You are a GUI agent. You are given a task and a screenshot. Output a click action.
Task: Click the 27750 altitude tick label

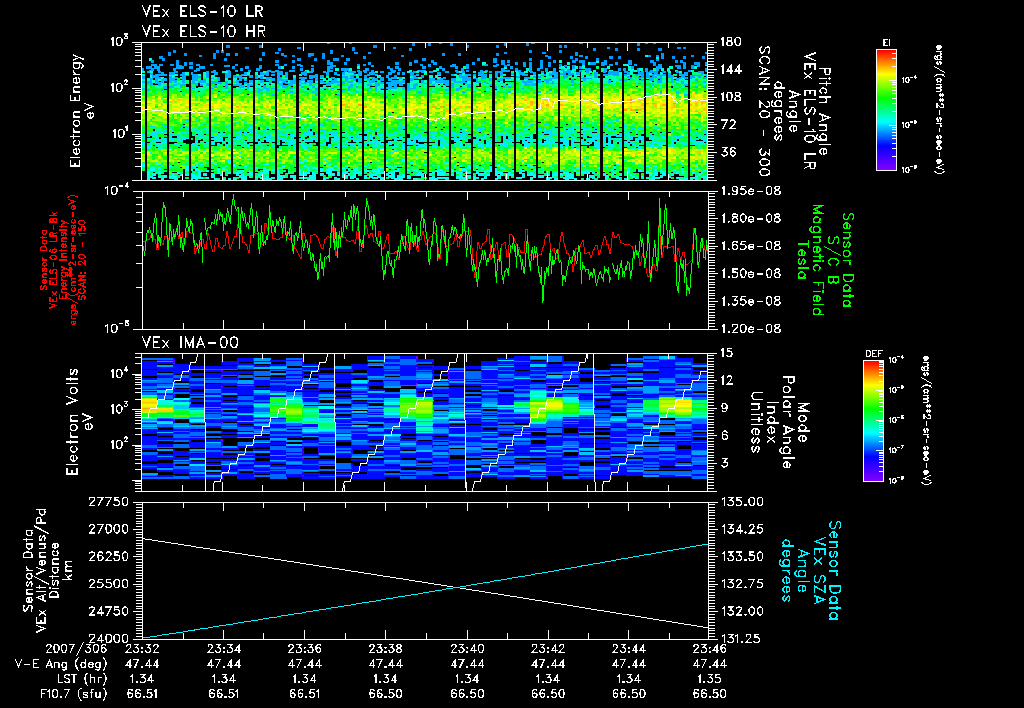tap(108, 502)
